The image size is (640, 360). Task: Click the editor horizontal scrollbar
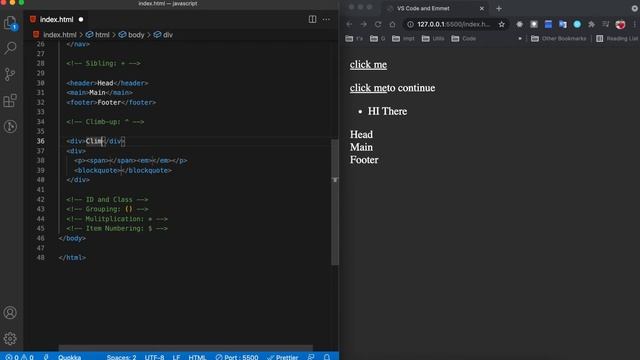click(x=186, y=348)
